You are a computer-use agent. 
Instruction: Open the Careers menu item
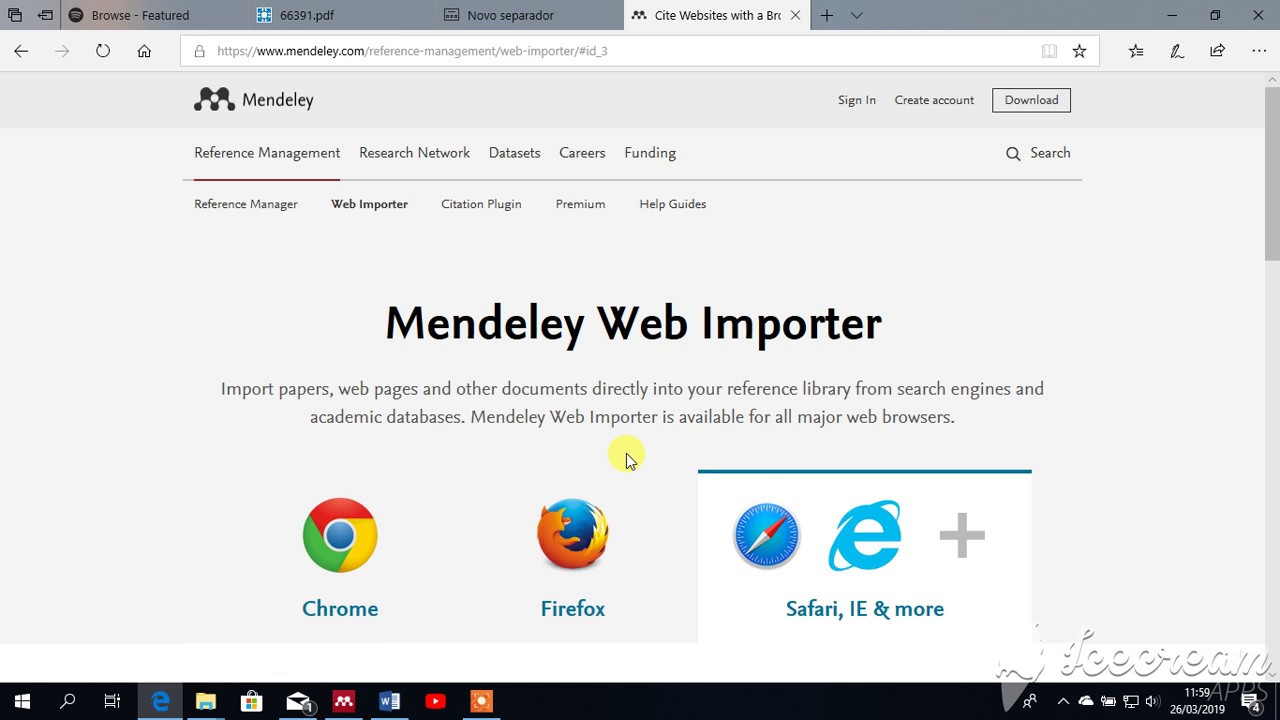coord(582,153)
